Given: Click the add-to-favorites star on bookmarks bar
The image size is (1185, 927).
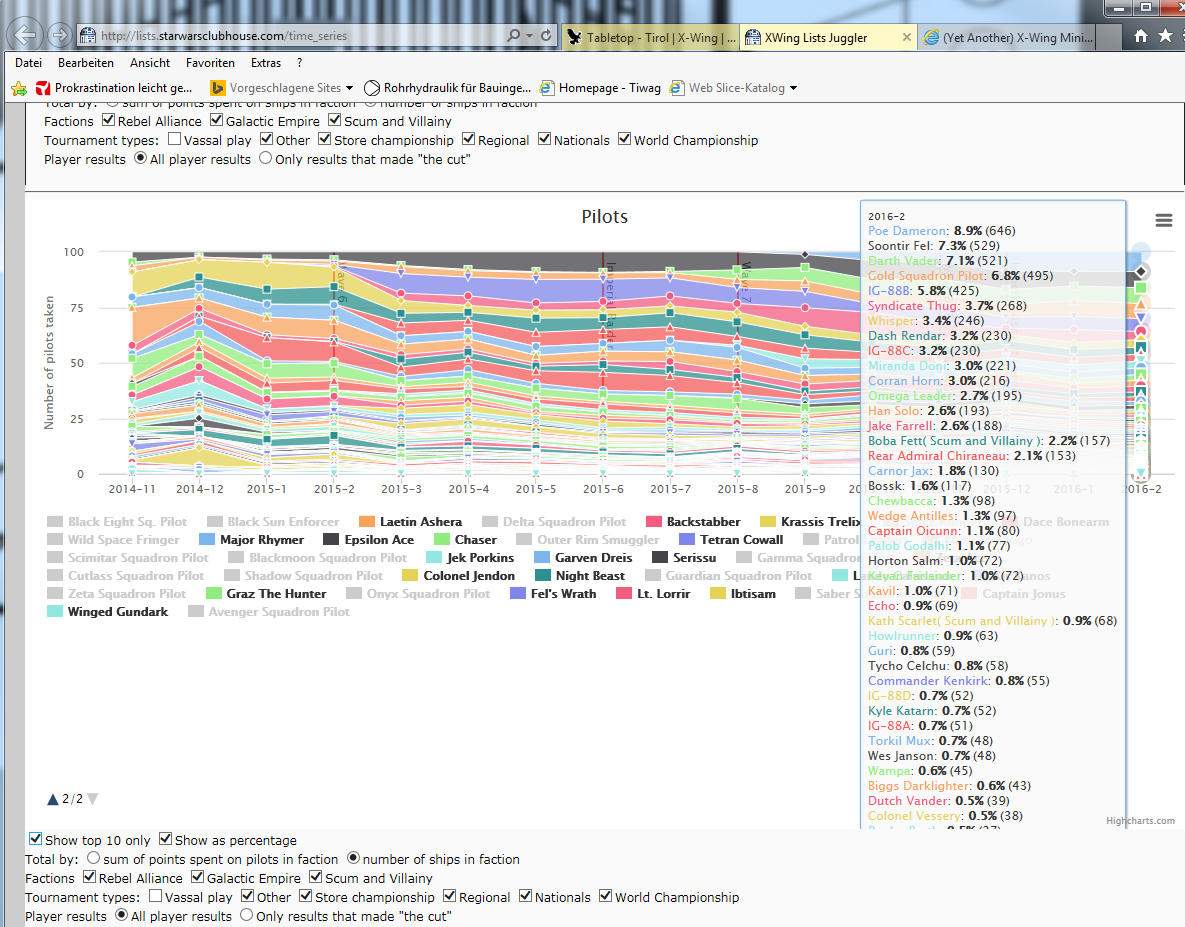Looking at the screenshot, I should (18, 88).
